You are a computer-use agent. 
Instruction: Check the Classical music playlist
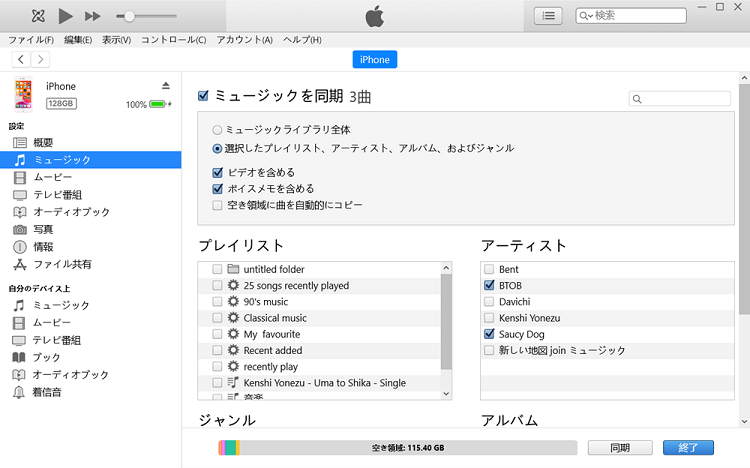tap(217, 318)
